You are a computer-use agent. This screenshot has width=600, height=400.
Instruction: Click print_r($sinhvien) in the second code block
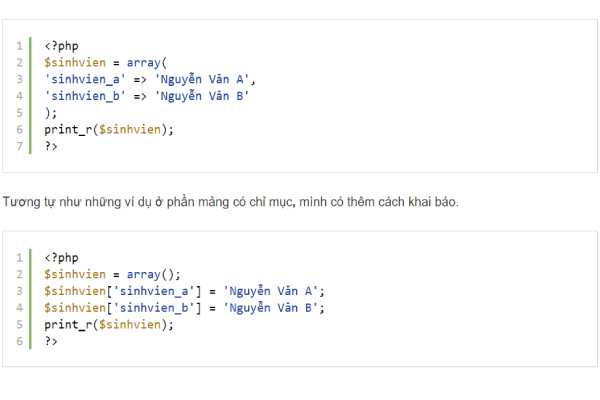(108, 325)
